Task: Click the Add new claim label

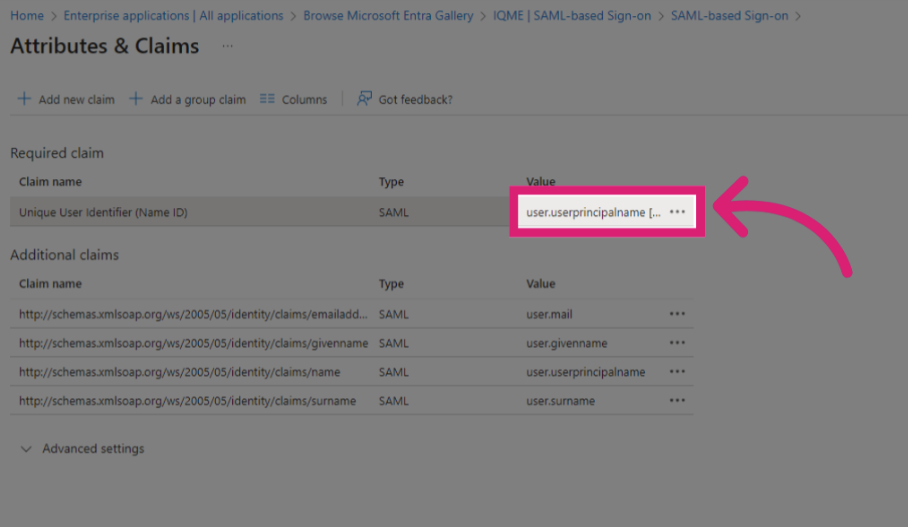Action: [x=76, y=100]
